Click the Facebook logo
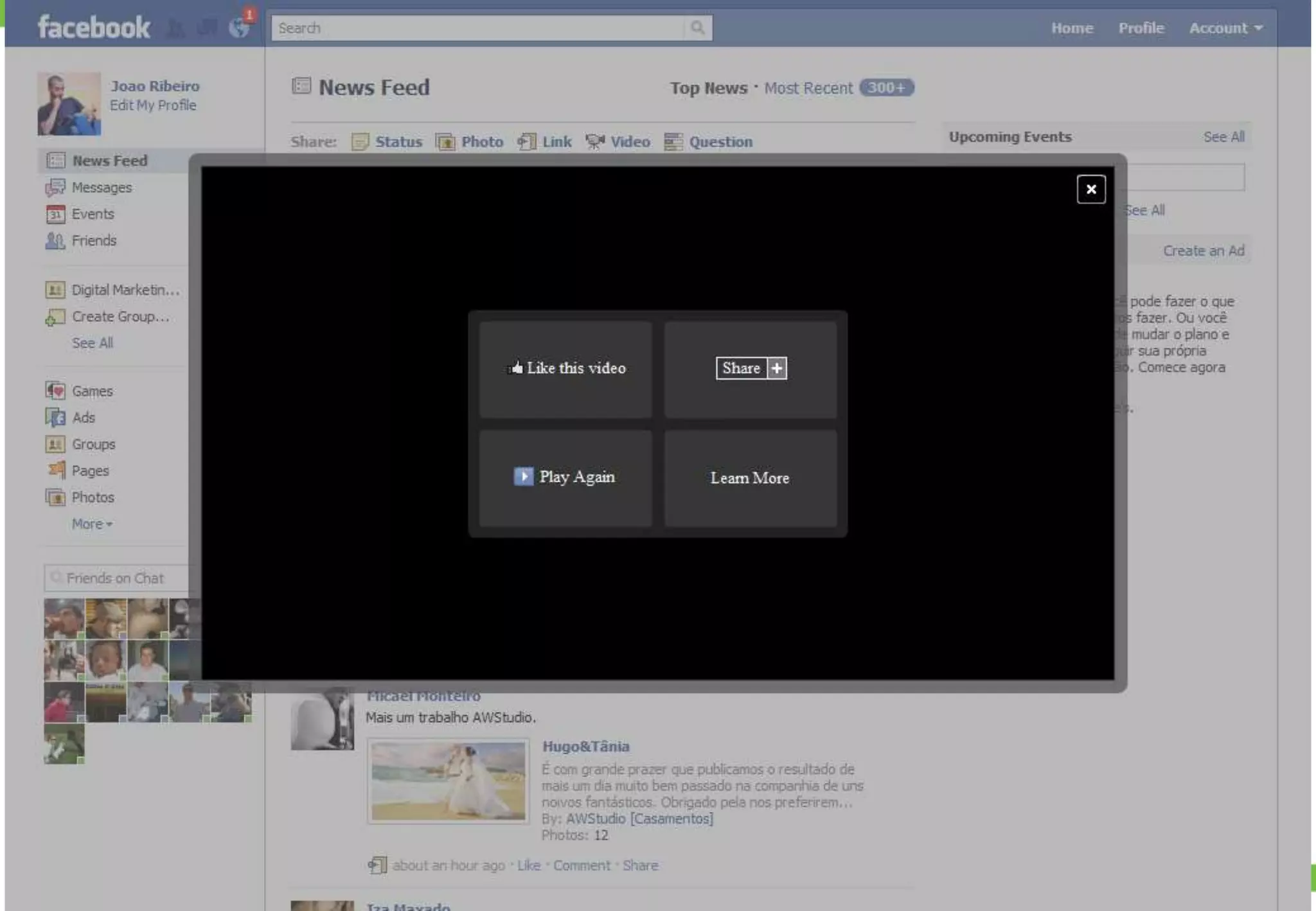The height and width of the screenshot is (911, 1316). click(x=94, y=28)
